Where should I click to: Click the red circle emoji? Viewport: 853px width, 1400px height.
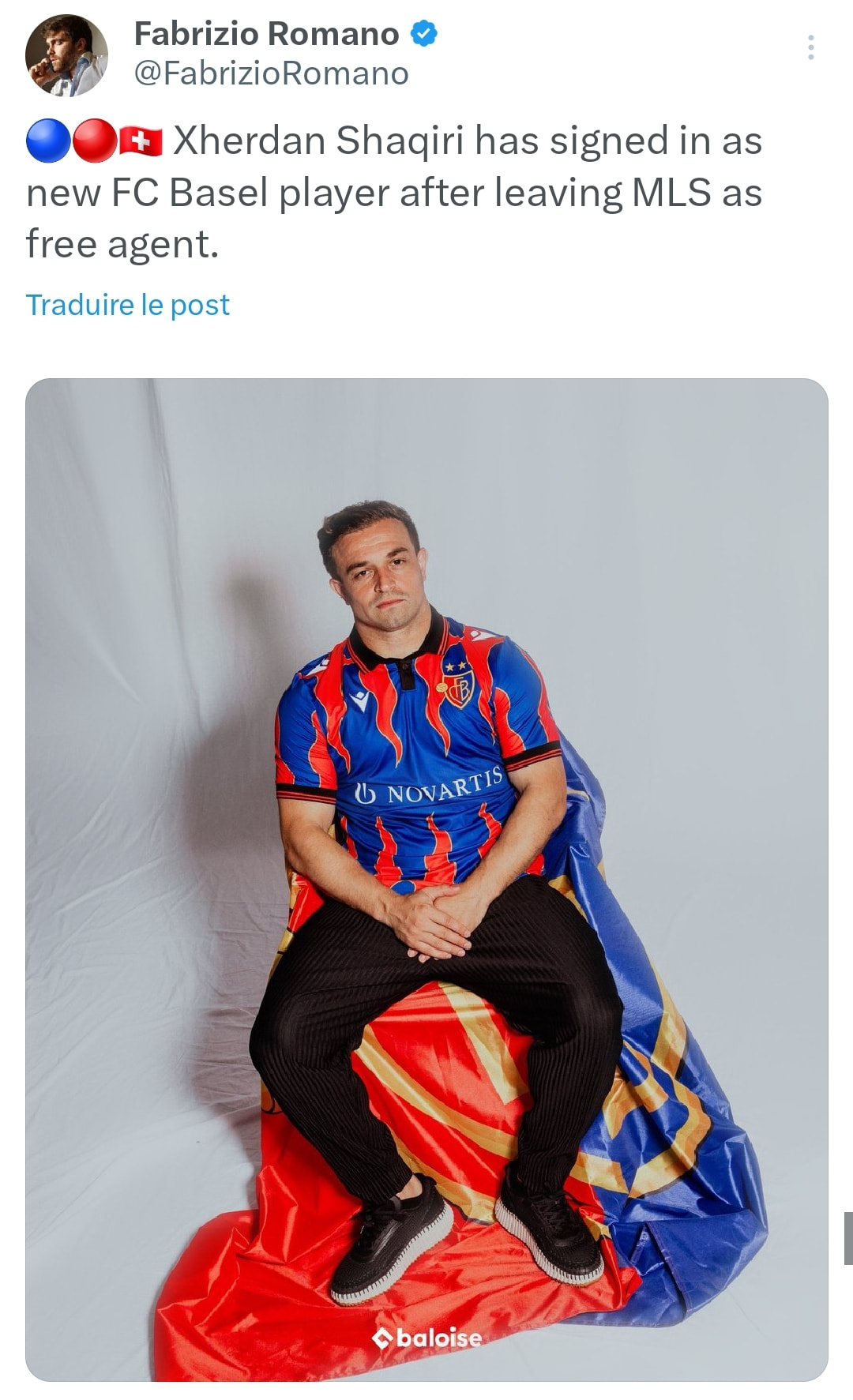95,141
